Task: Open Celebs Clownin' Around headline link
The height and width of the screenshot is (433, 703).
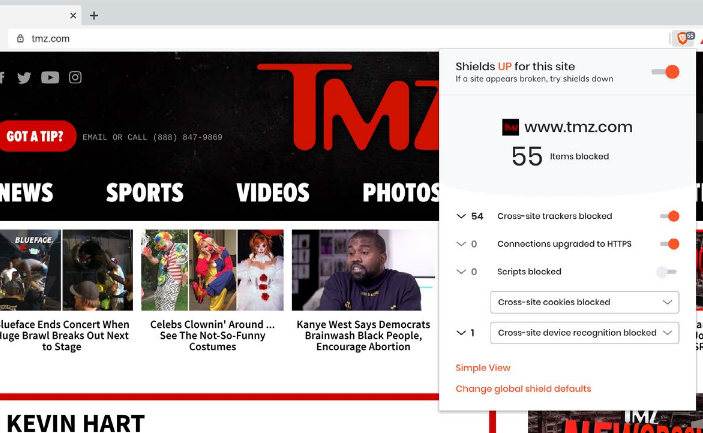Action: tap(213, 335)
